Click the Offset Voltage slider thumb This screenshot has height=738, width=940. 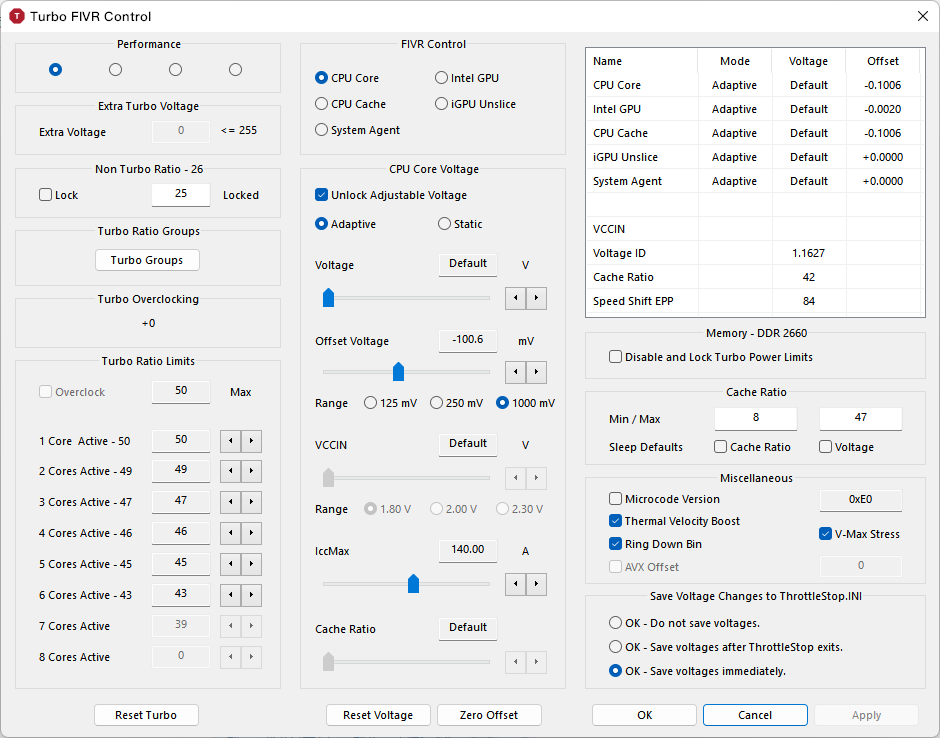click(x=398, y=372)
